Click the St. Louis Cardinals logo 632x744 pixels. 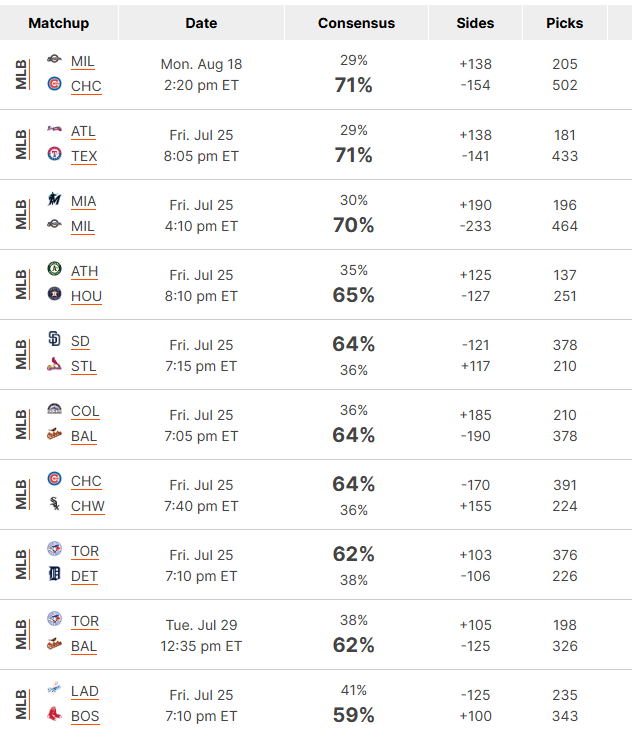pyautogui.click(x=55, y=364)
